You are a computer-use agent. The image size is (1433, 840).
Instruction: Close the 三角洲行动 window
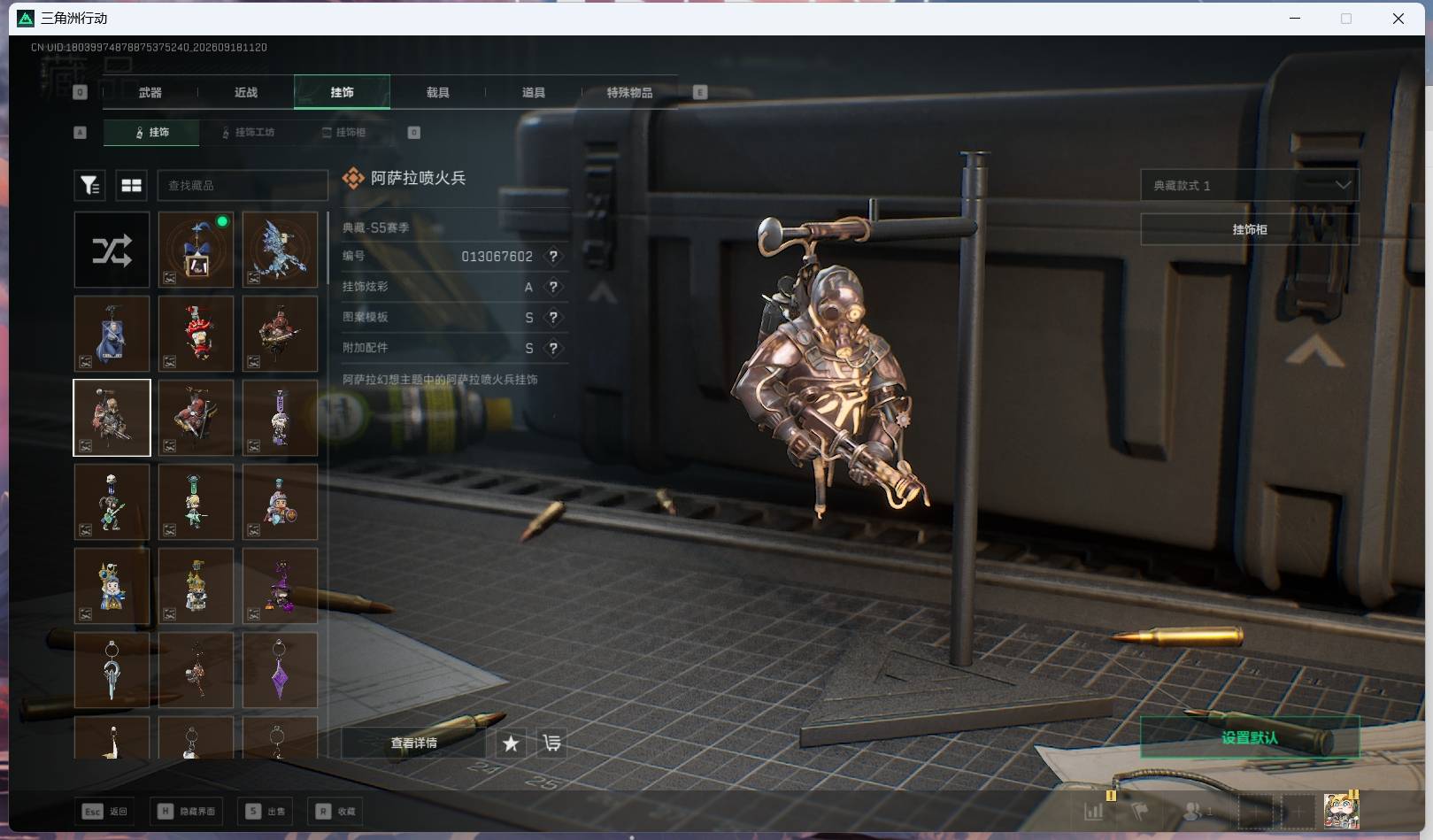pos(1398,18)
